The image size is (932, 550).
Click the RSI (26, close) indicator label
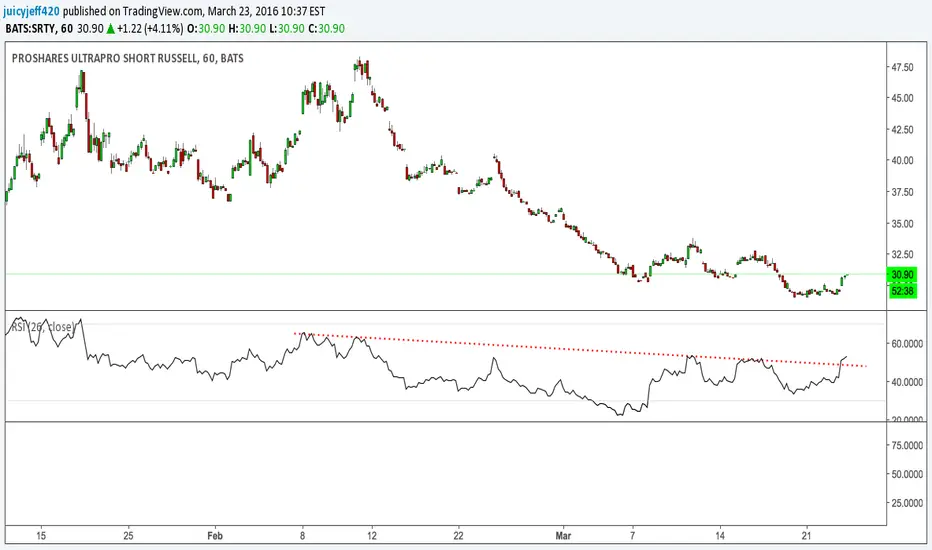click(43, 327)
